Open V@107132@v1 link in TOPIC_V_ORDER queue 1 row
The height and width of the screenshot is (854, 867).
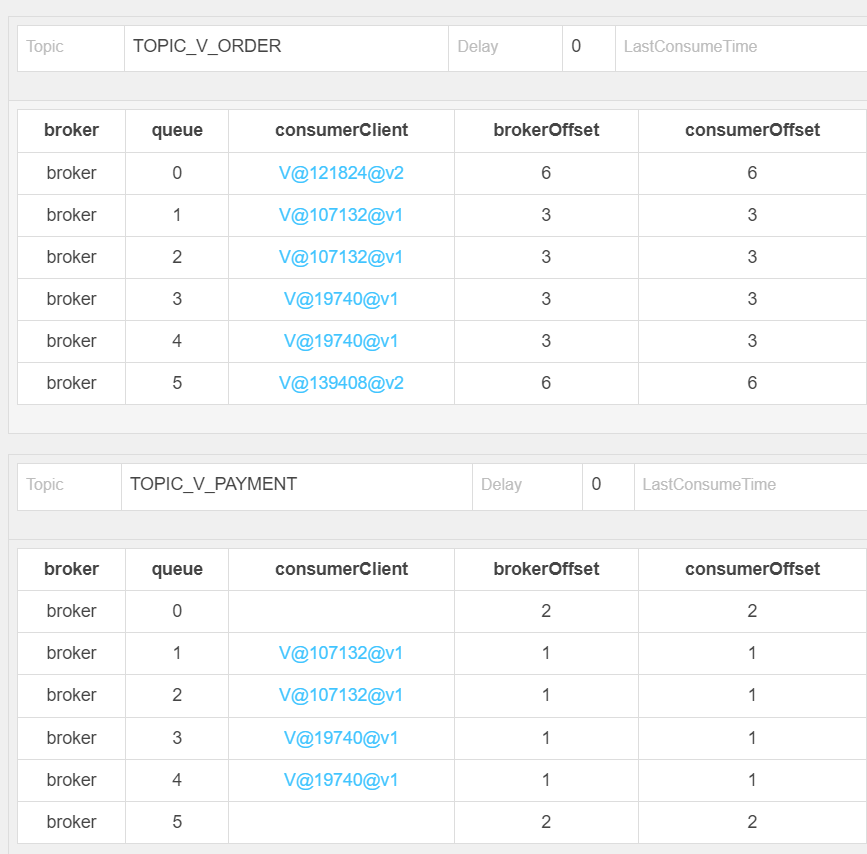tap(341, 215)
